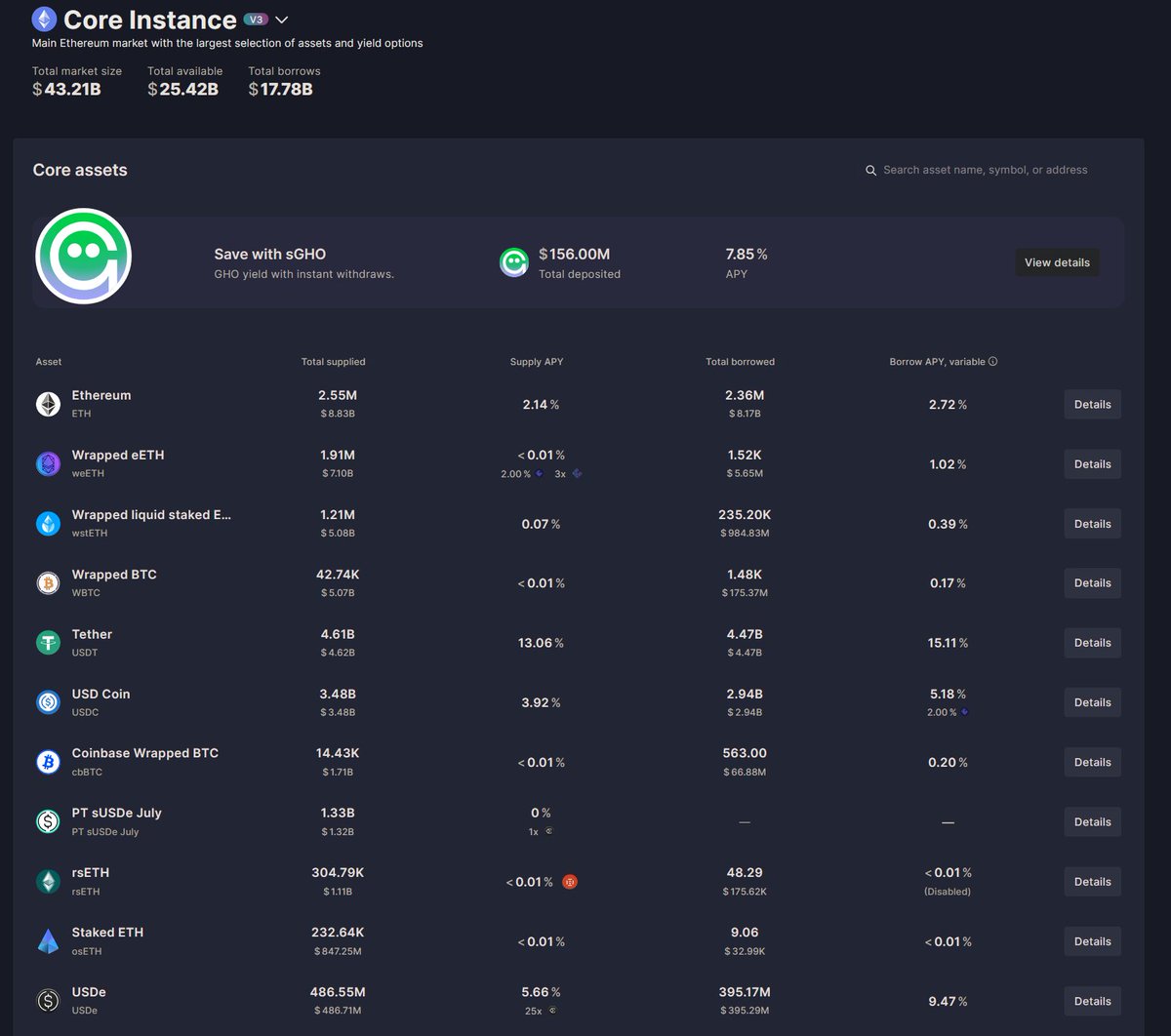The image size is (1171, 1036).
Task: Click the large sGHO logo
Action: [84, 258]
